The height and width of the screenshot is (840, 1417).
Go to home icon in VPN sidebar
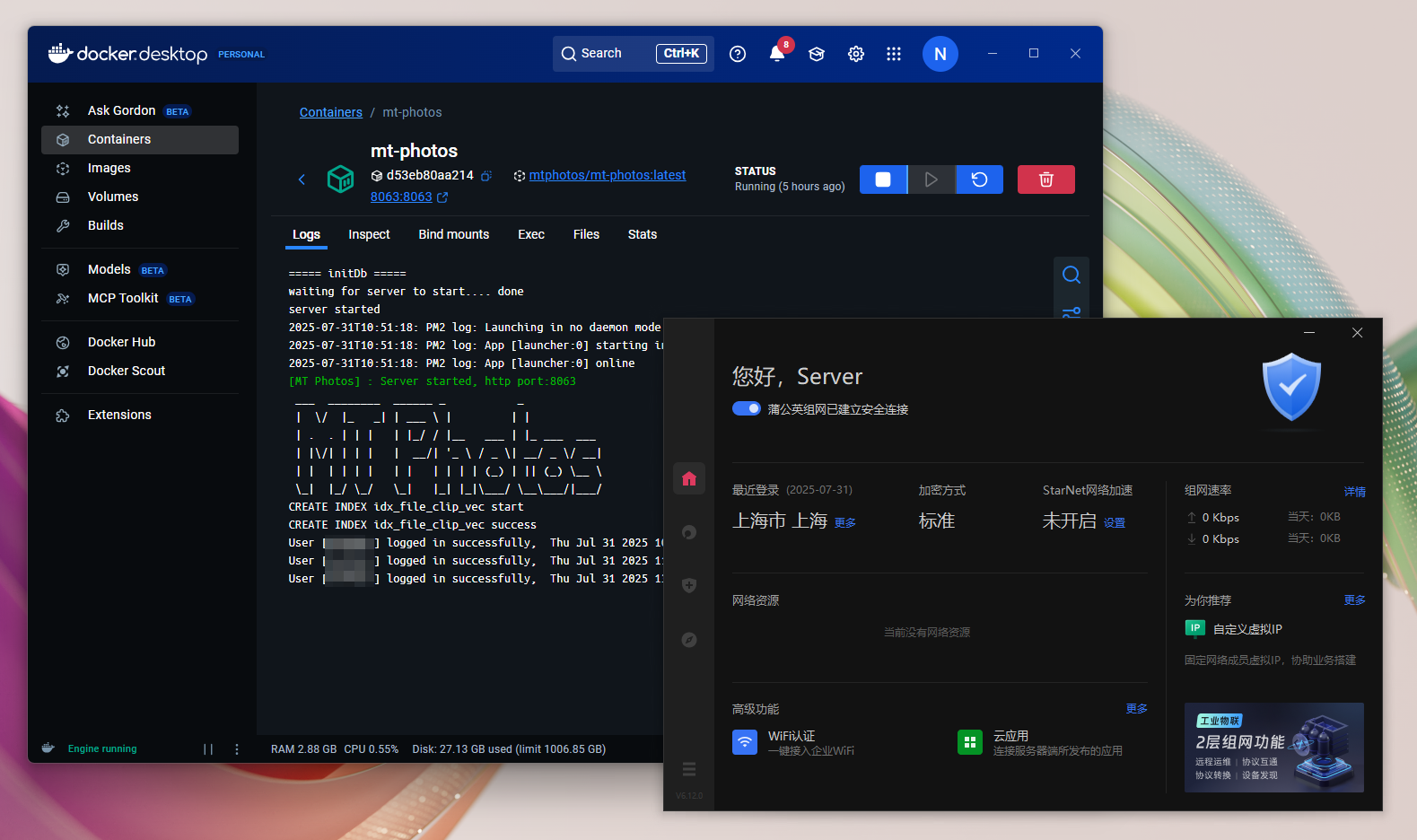point(689,478)
